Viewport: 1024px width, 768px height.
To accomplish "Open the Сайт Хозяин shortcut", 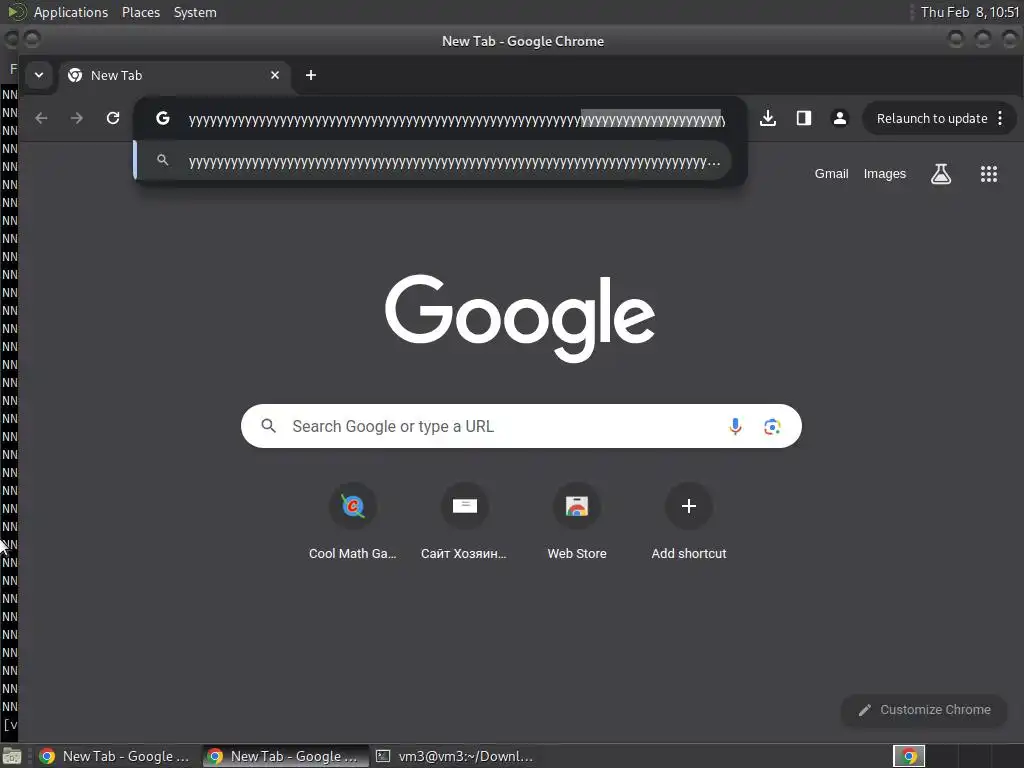I will tap(464, 521).
